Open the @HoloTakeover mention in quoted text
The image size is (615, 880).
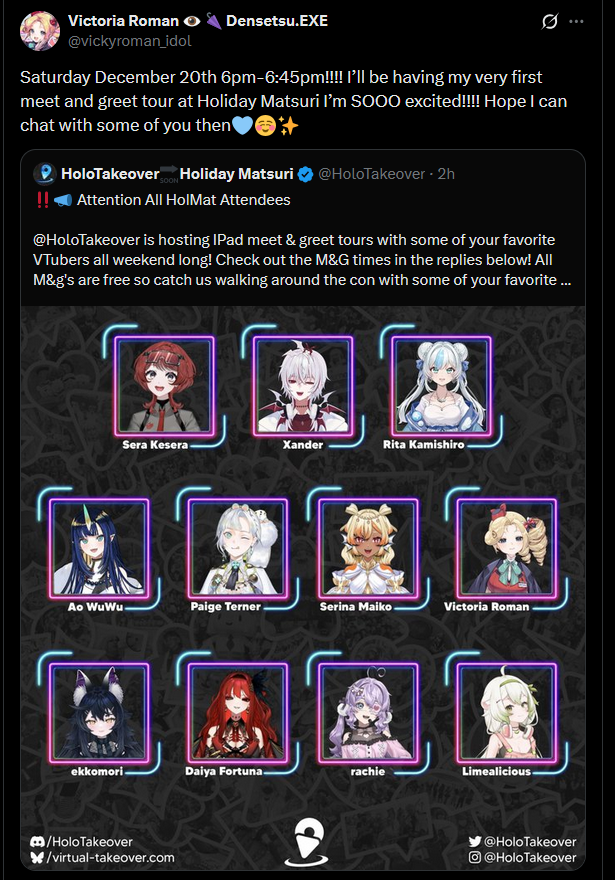86,240
